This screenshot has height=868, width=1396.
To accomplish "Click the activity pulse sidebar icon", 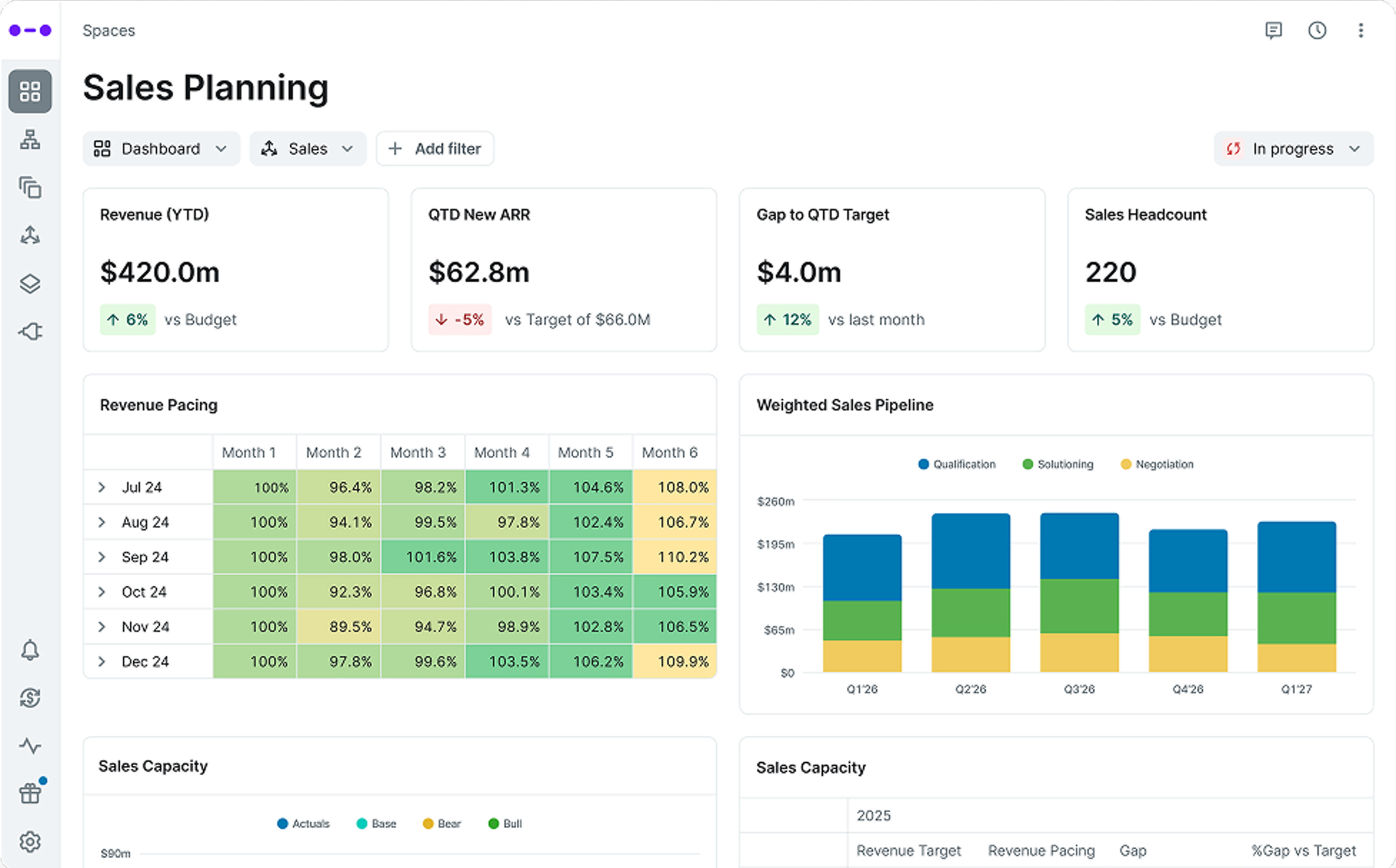I will click(x=30, y=746).
